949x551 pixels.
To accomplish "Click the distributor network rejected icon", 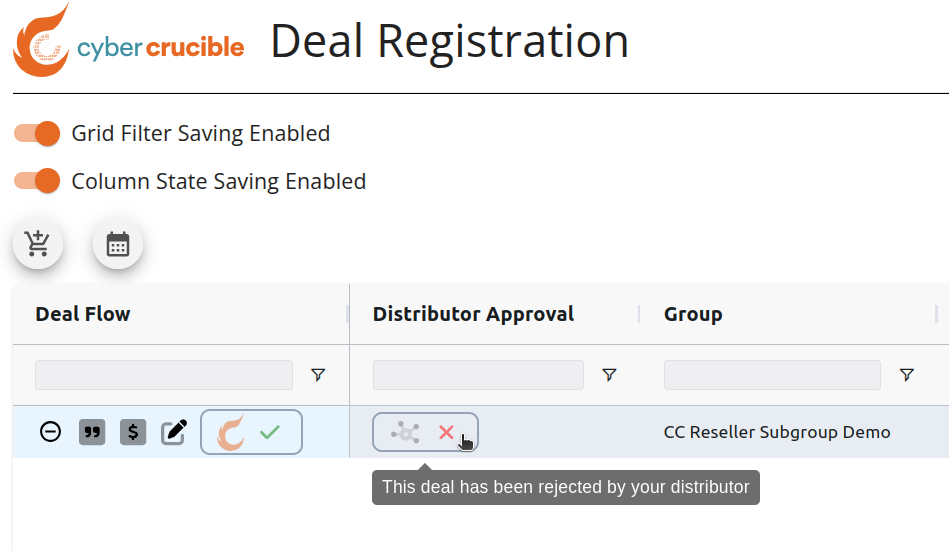I will pos(405,432).
